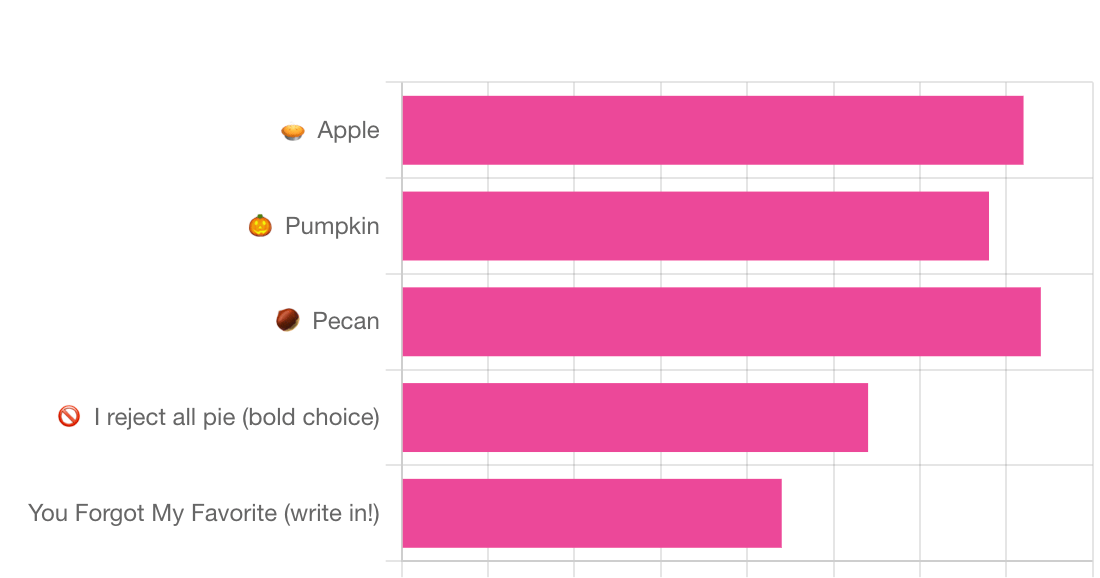
Task: Click the "I reject all pie" label
Action: [x=236, y=417]
